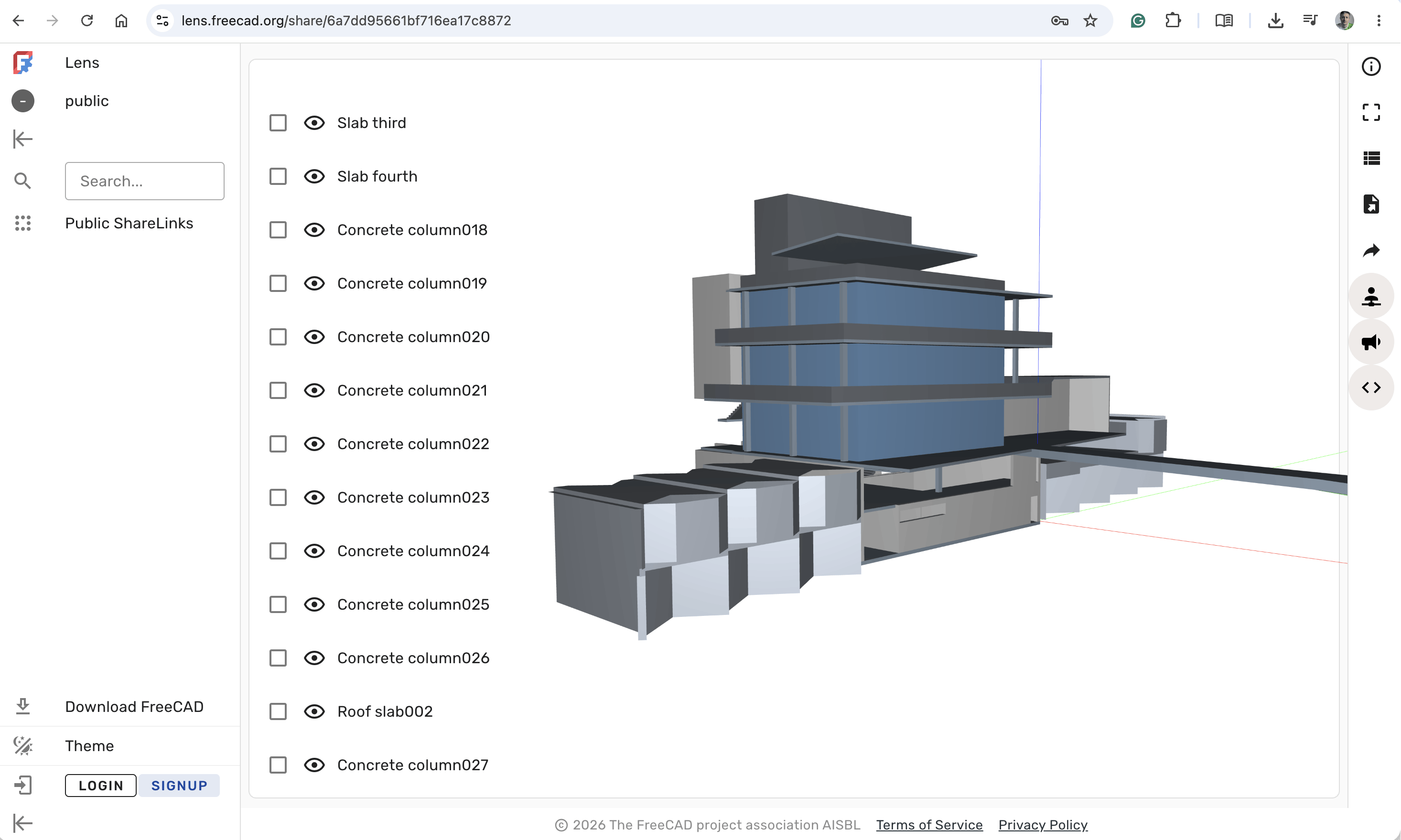
Task: Select the Concrete column020 label
Action: pyautogui.click(x=414, y=337)
